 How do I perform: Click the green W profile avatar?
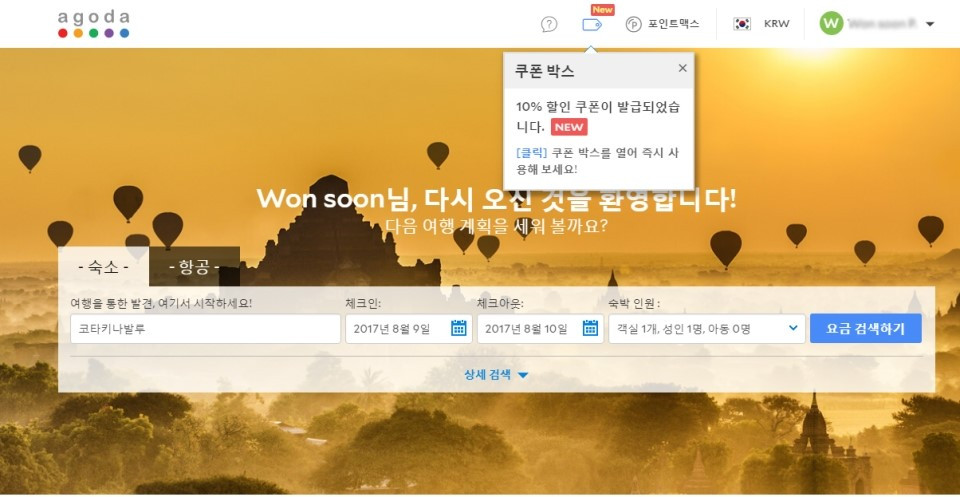point(831,24)
